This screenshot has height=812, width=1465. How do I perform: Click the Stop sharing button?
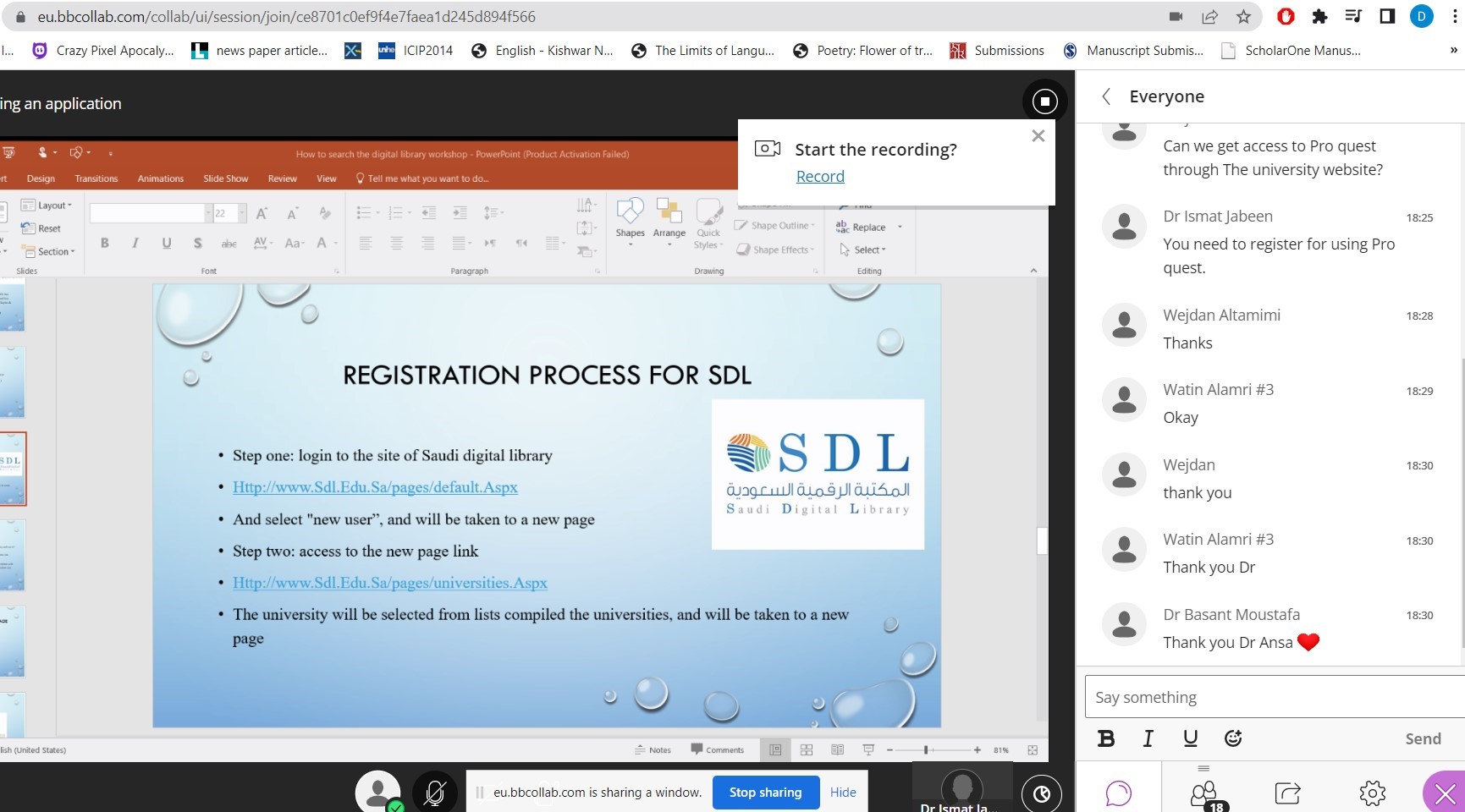[765, 793]
